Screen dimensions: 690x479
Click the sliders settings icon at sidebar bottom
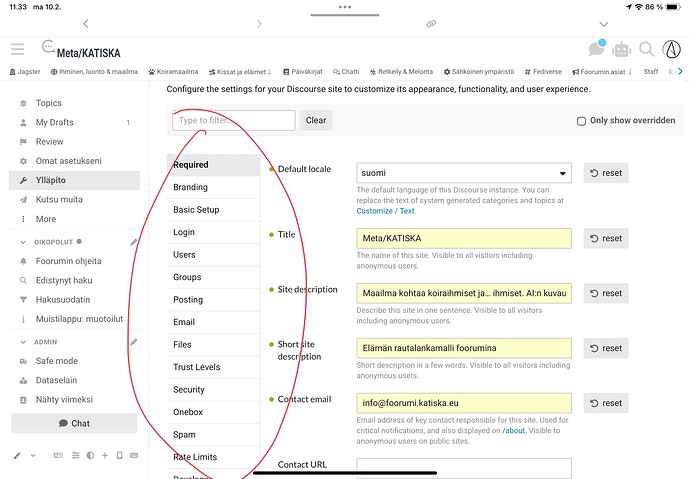pos(76,456)
